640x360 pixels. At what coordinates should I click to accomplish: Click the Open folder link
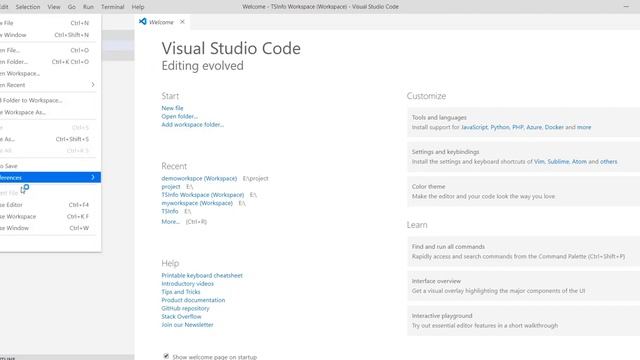tap(180, 116)
